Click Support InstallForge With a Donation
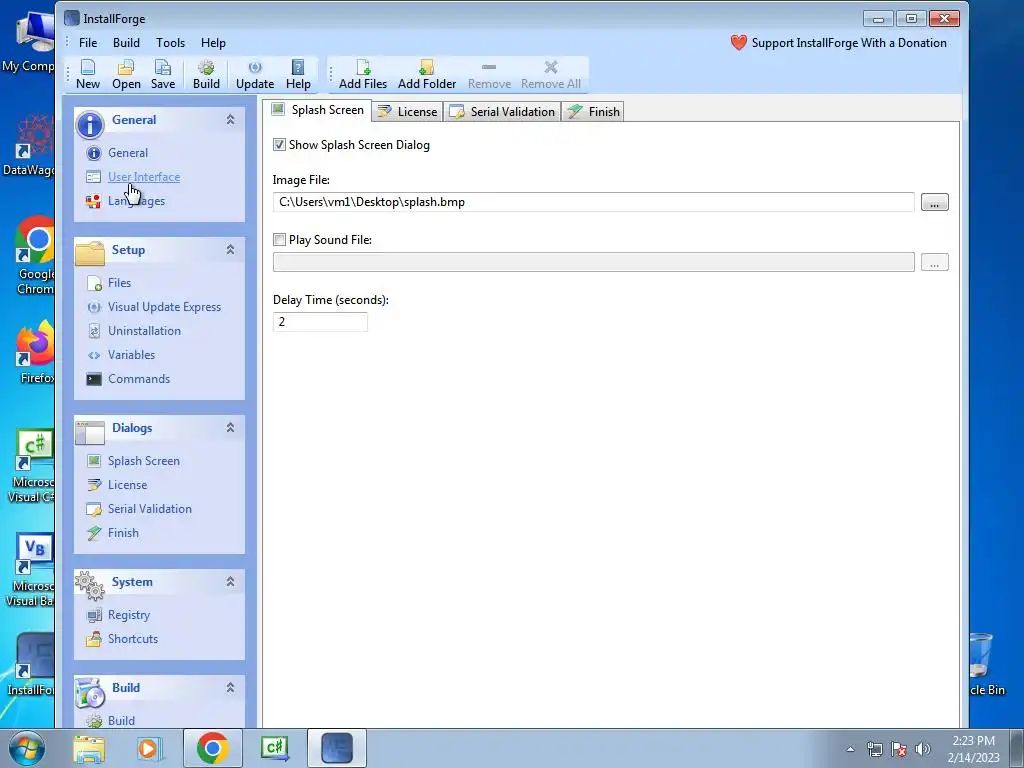Image resolution: width=1024 pixels, height=768 pixels. pos(839,43)
